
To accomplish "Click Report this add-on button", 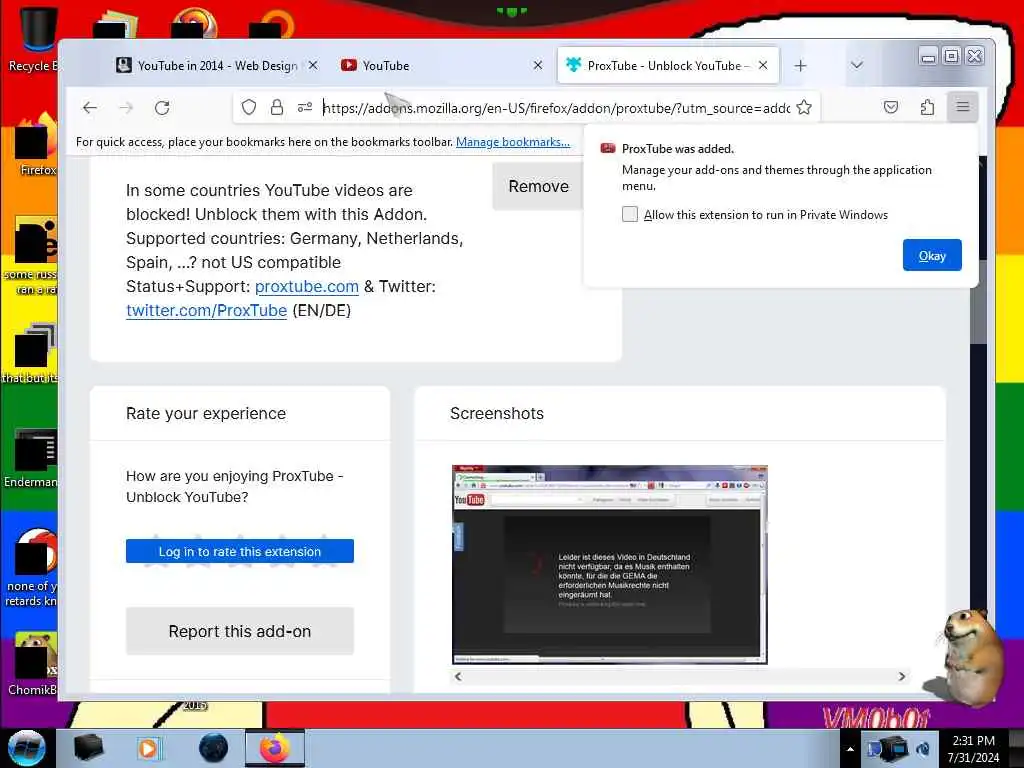I will tap(240, 631).
